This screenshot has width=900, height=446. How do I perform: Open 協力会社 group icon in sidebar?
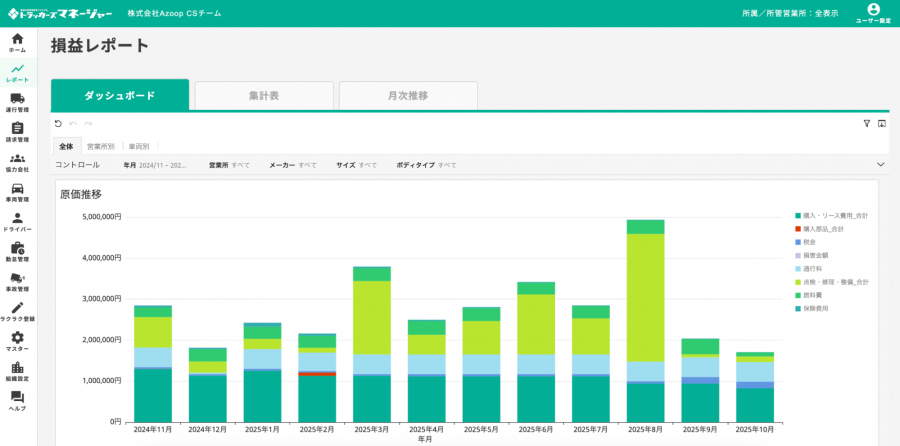(17, 161)
